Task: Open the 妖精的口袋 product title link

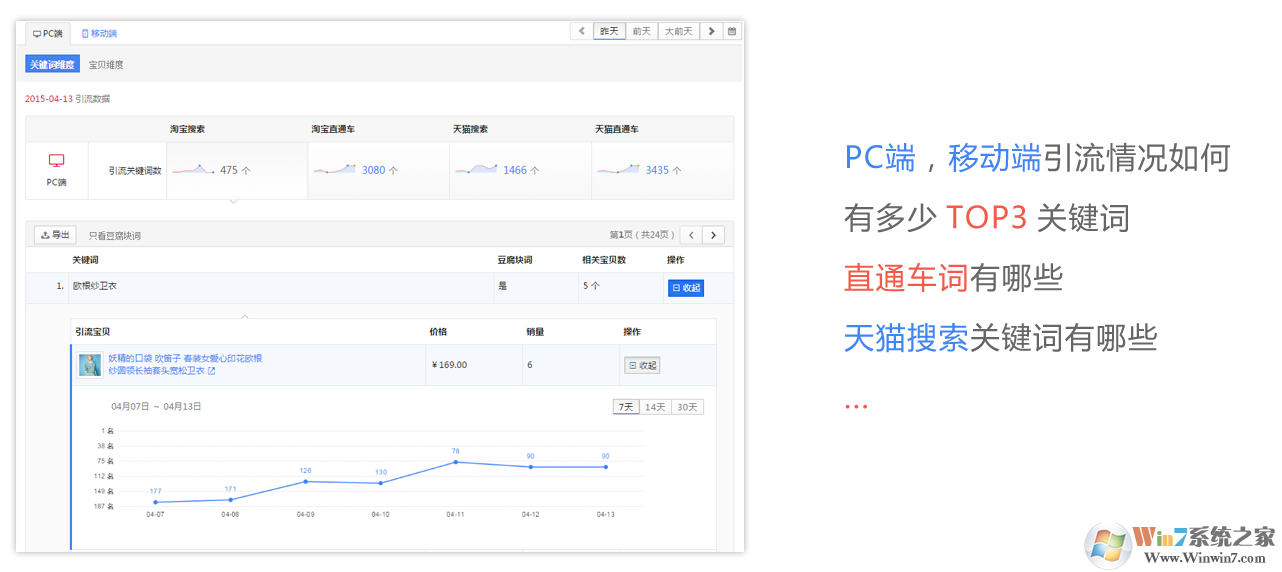Action: point(185,364)
